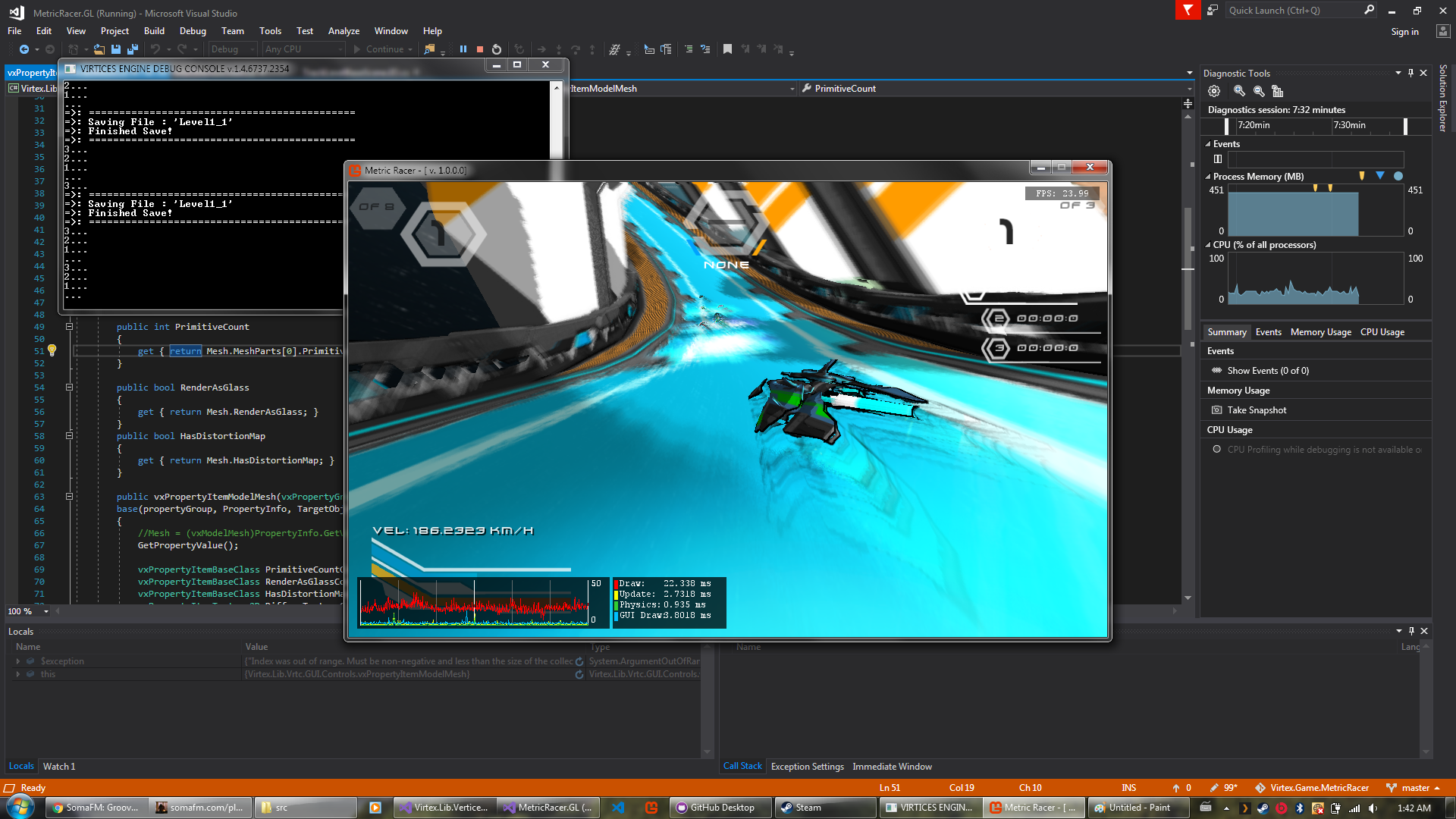Click the 7:30min mark on diagnostics timeline

click(1349, 125)
